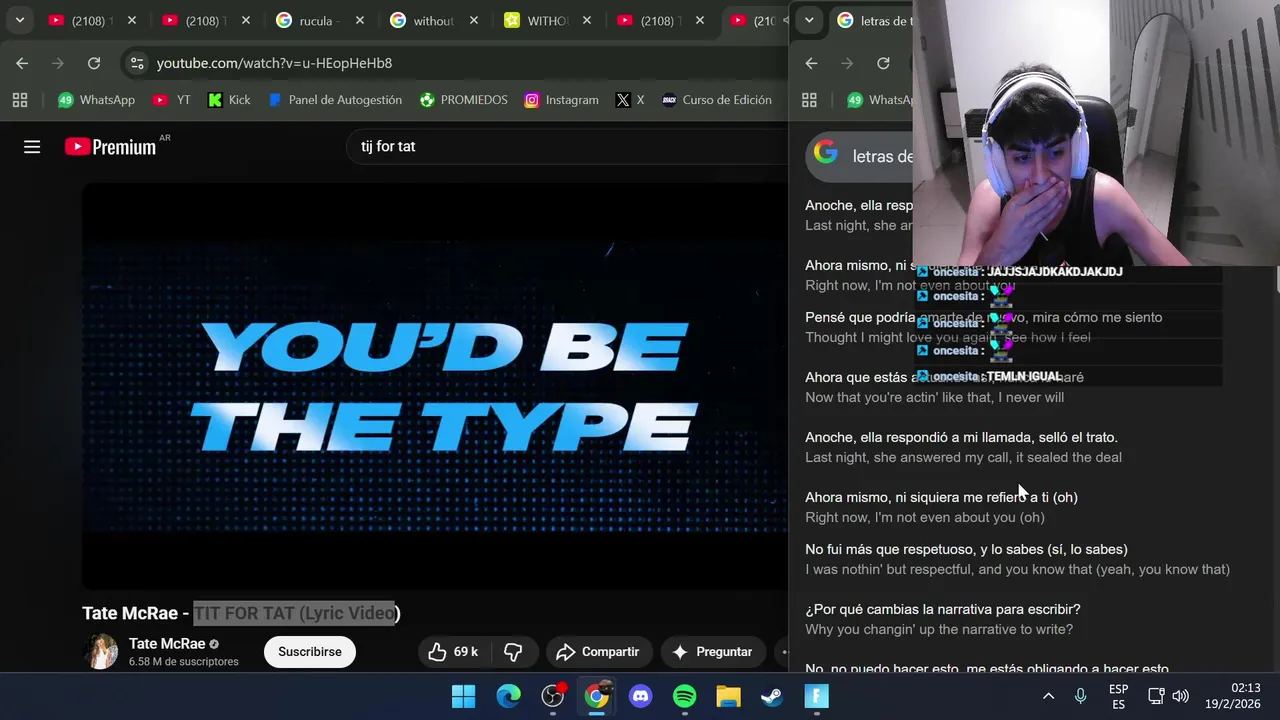Open the X bookmark

click(x=630, y=100)
